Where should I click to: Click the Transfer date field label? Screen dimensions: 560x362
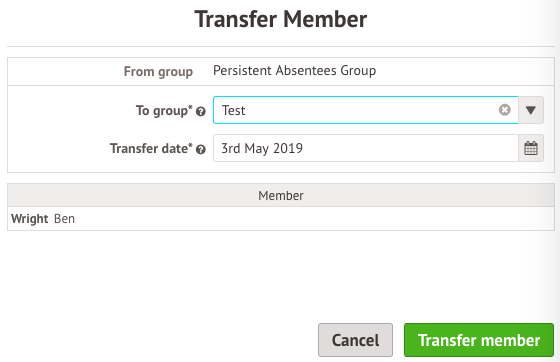151,149
